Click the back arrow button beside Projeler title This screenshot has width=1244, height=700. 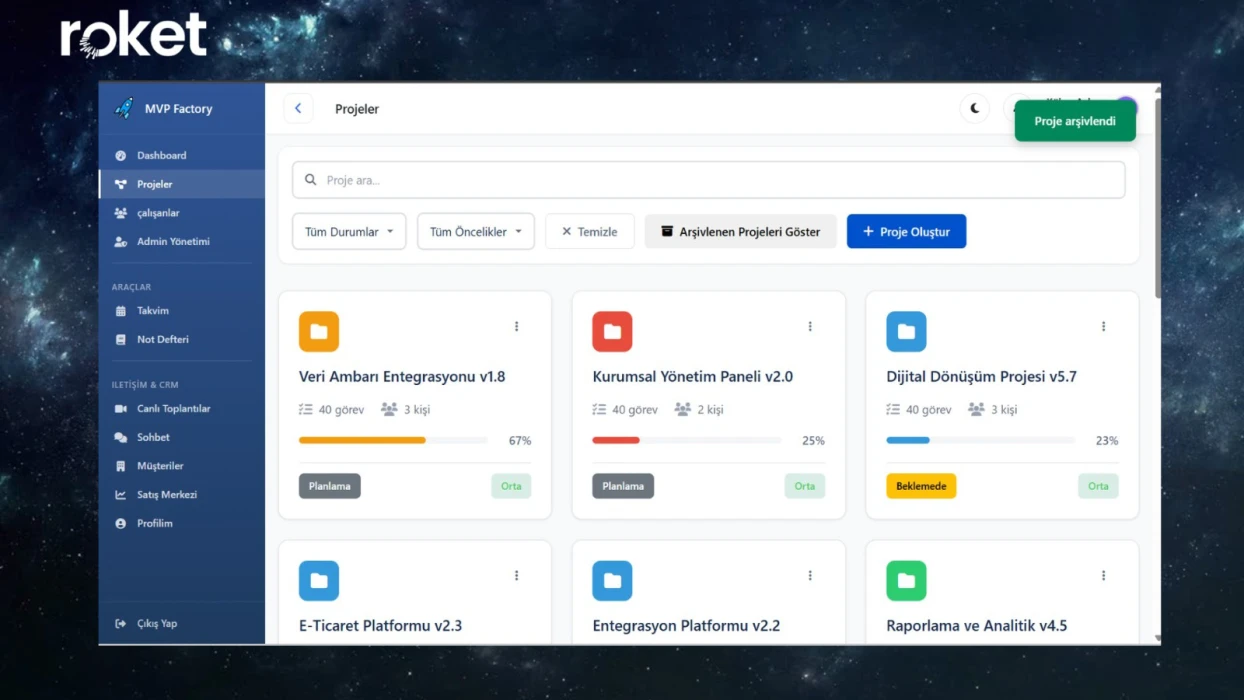click(298, 109)
